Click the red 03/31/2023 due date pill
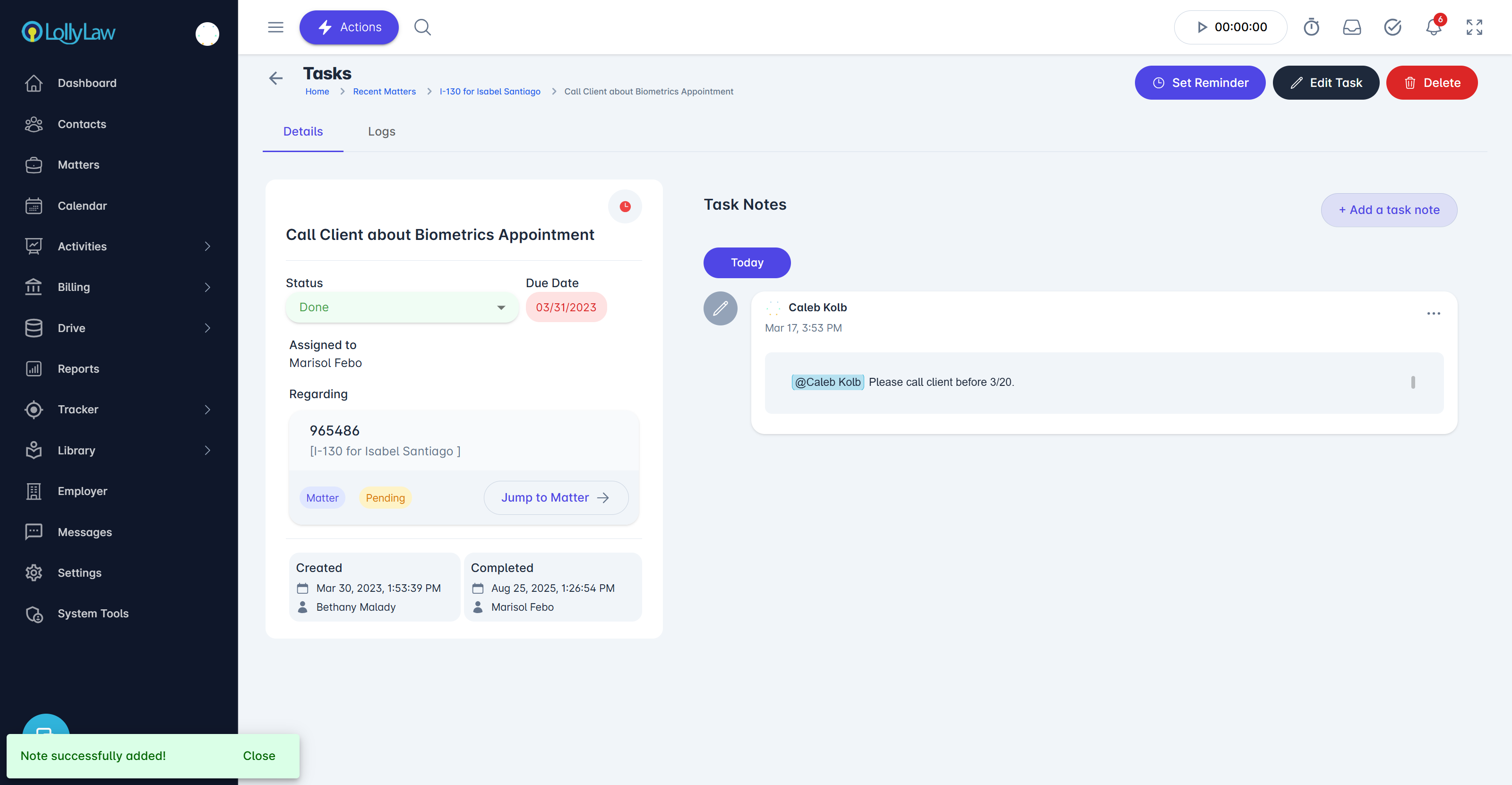This screenshot has width=1512, height=785. [x=566, y=307]
